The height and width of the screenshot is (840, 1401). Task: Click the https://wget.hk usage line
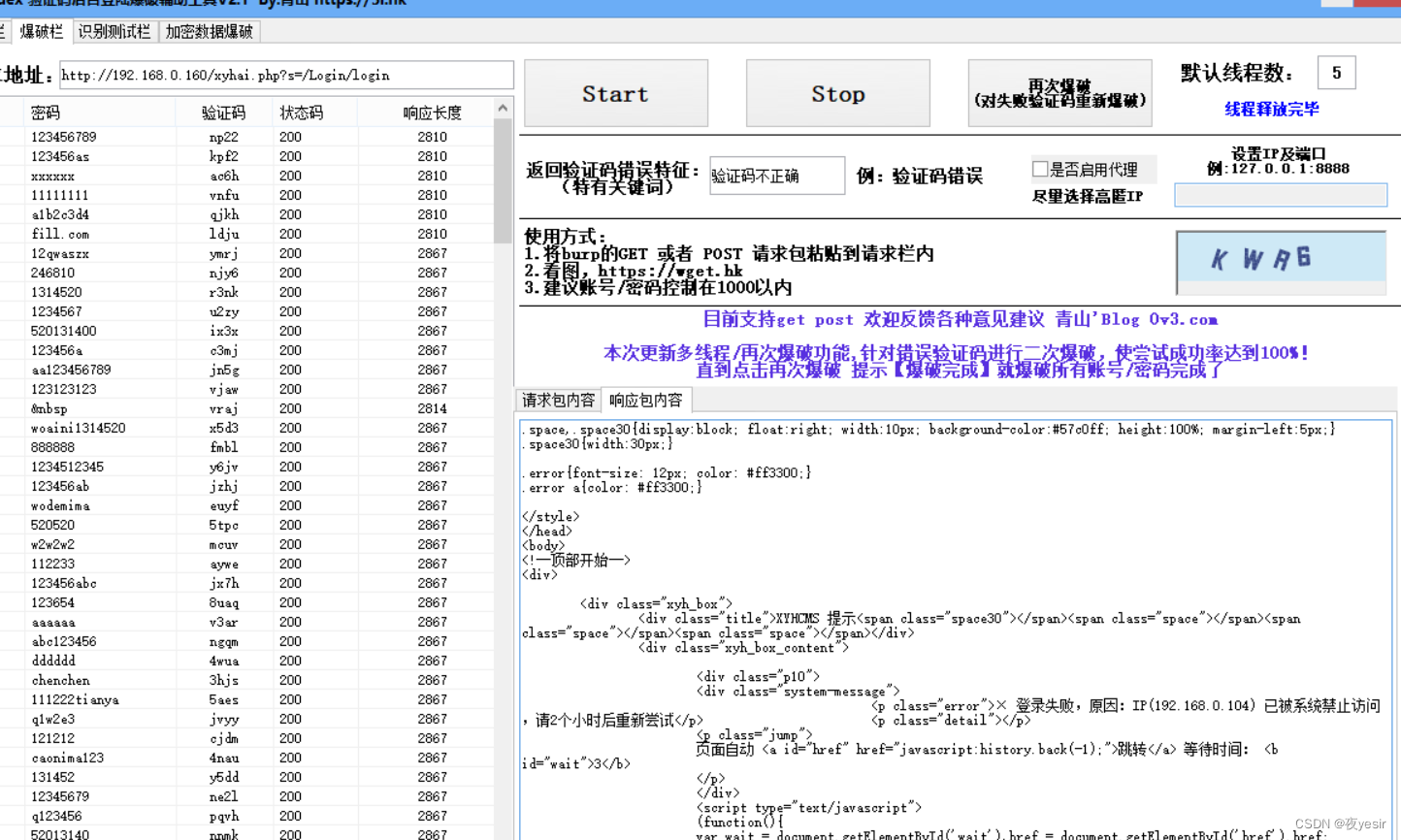[x=634, y=271]
